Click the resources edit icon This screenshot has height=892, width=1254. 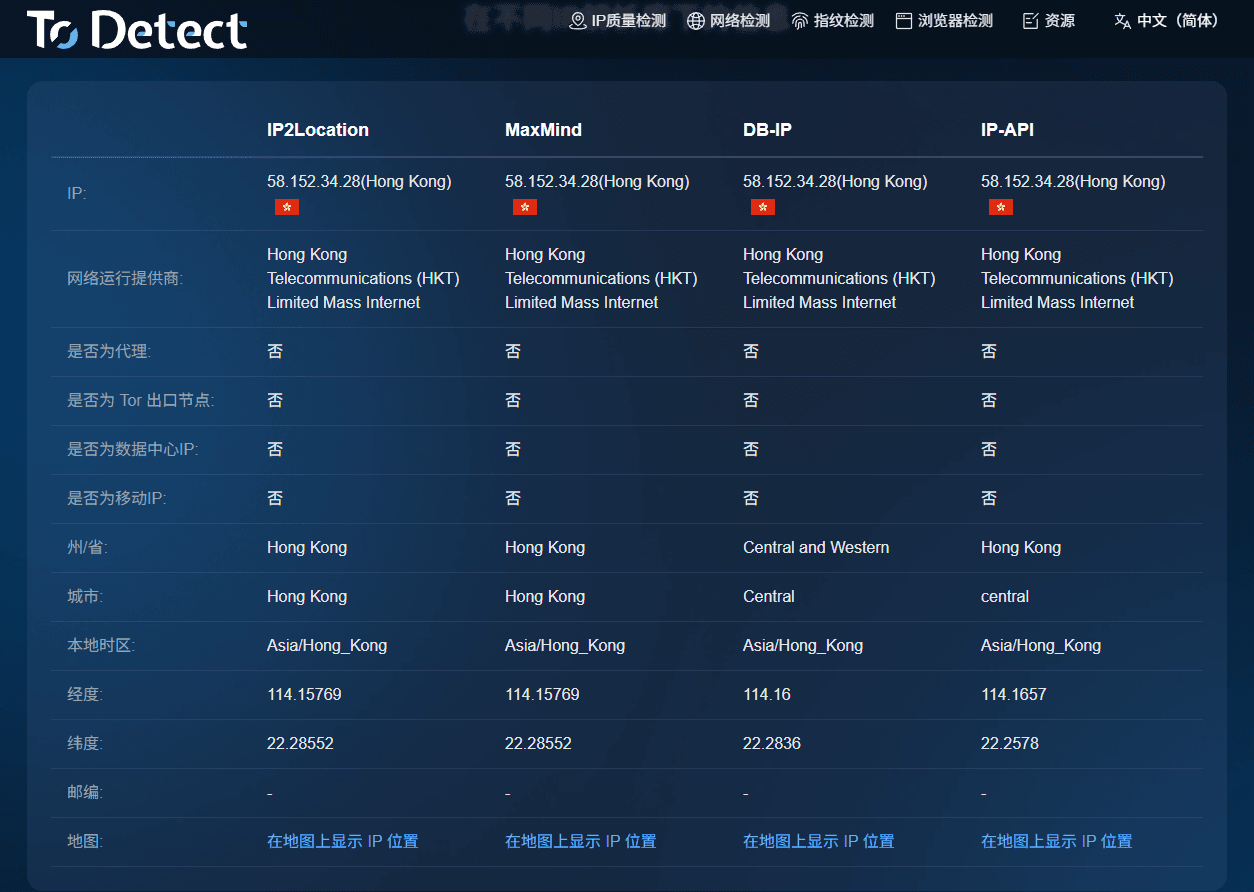point(1031,21)
